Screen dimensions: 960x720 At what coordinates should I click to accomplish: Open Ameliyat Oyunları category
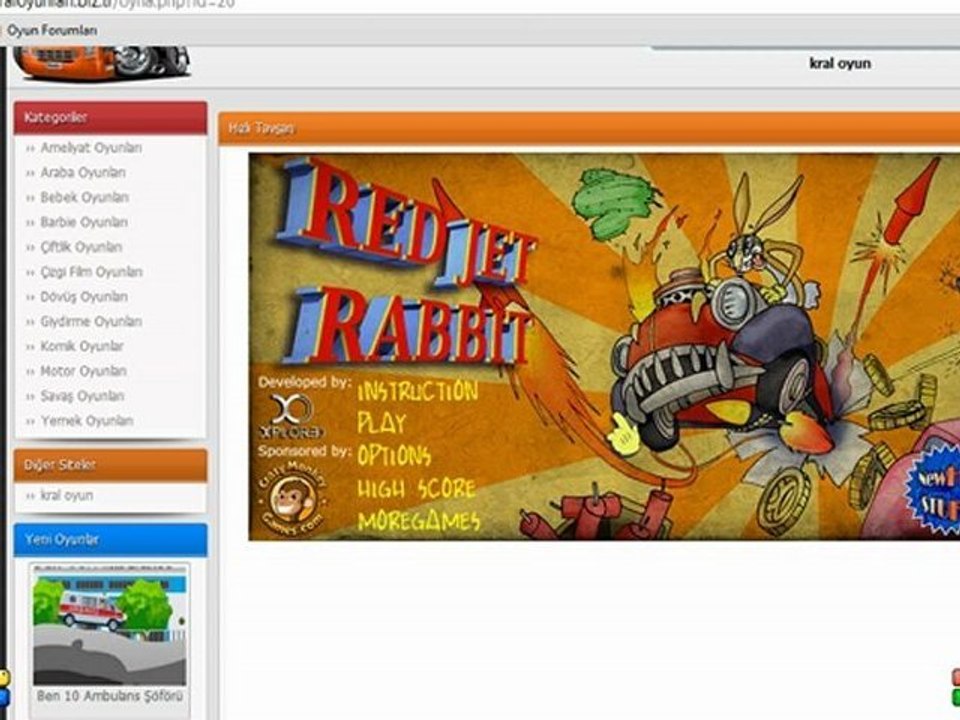(91, 148)
